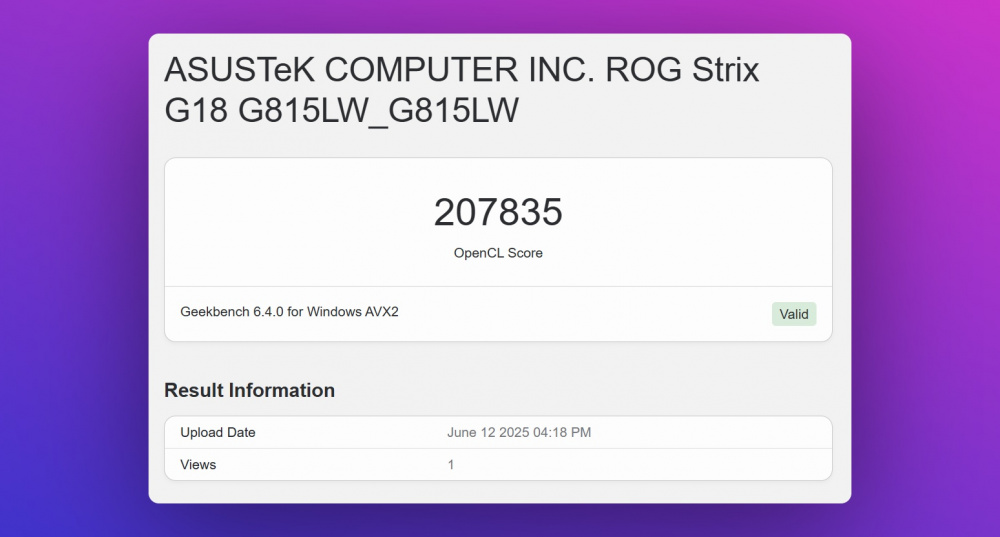This screenshot has height=537, width=1000.
Task: Click the word Geekbench in score card
Action: [x=214, y=312]
